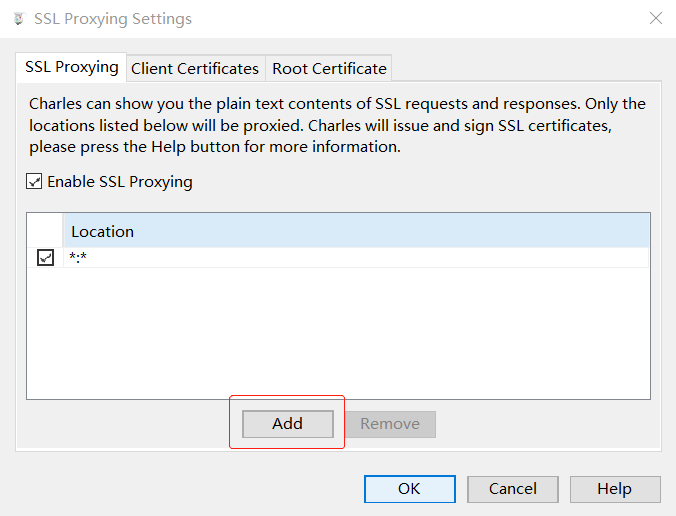Click empty area of the locations list

[x=340, y=335]
